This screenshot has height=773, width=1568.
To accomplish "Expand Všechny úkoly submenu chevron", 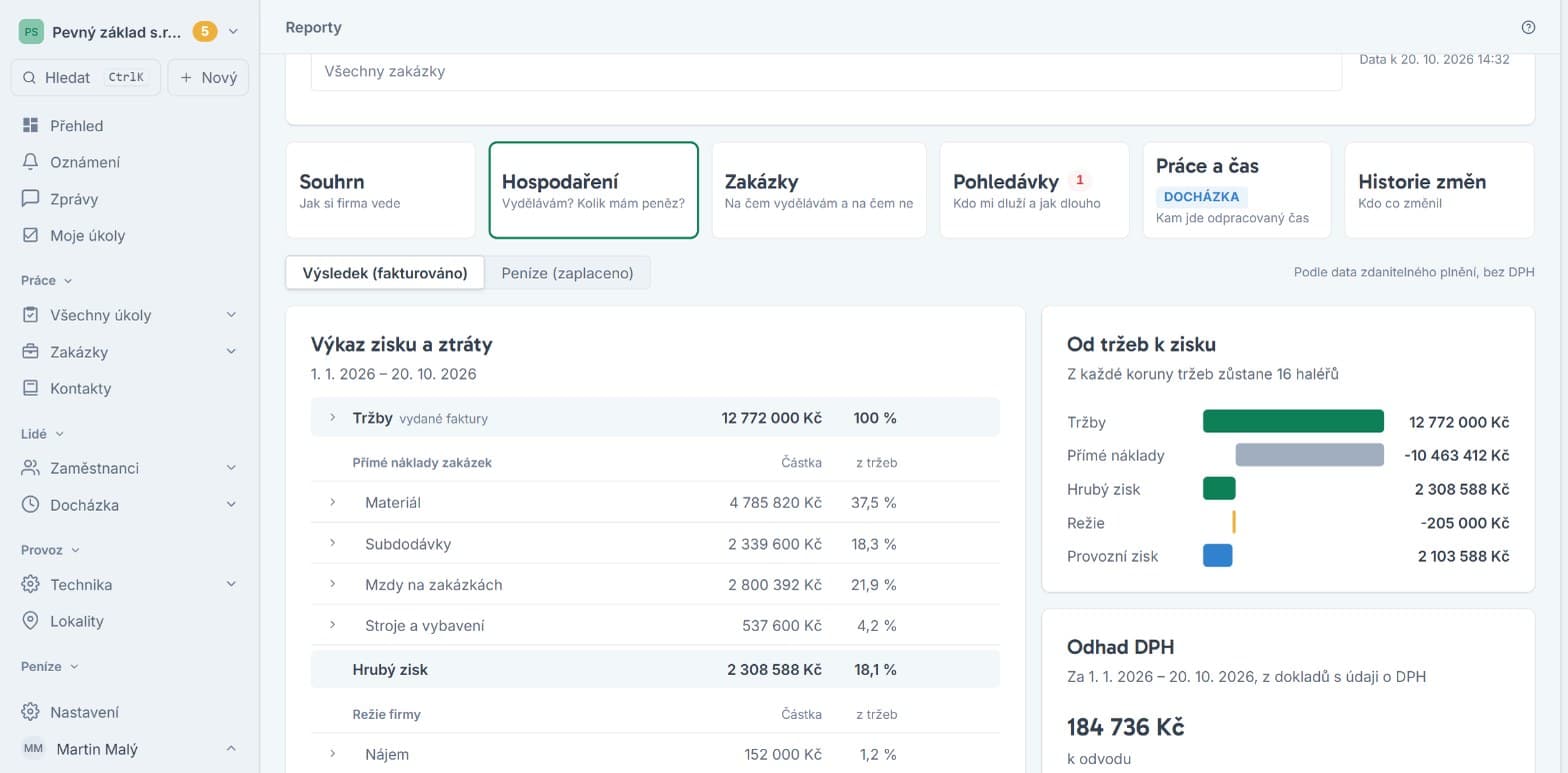I will coord(231,315).
